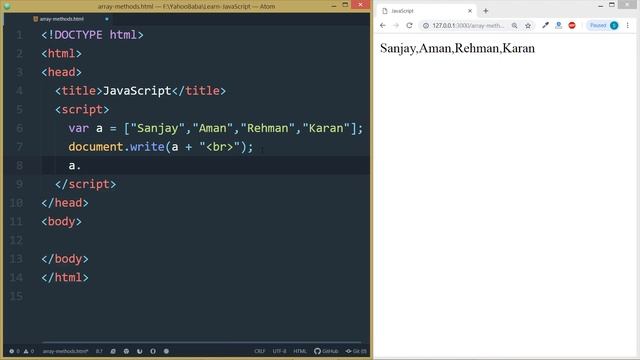Click the document.write statement
The width and height of the screenshot is (640, 360).
161,147
